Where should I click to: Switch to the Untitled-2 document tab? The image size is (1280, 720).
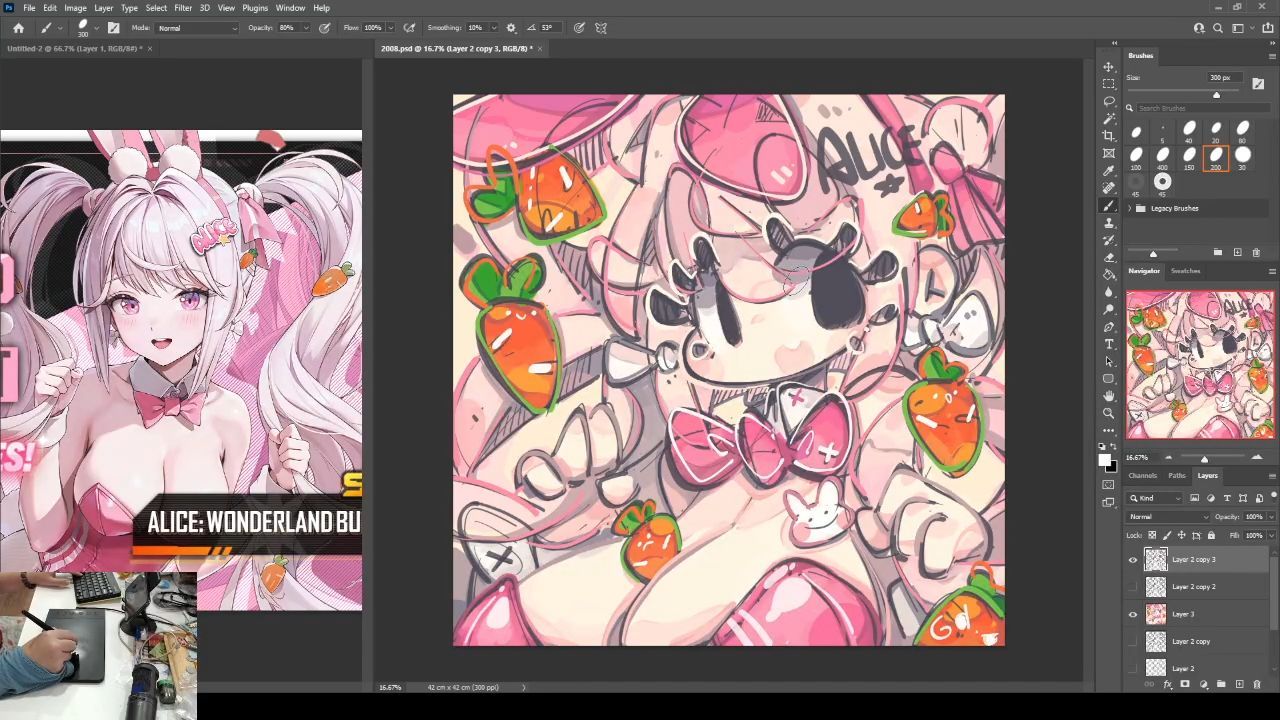pos(74,48)
